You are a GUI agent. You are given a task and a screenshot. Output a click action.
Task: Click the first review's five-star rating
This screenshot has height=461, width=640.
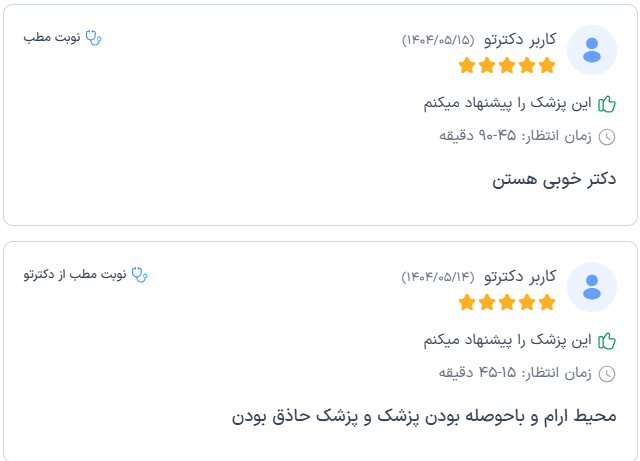pos(506,66)
